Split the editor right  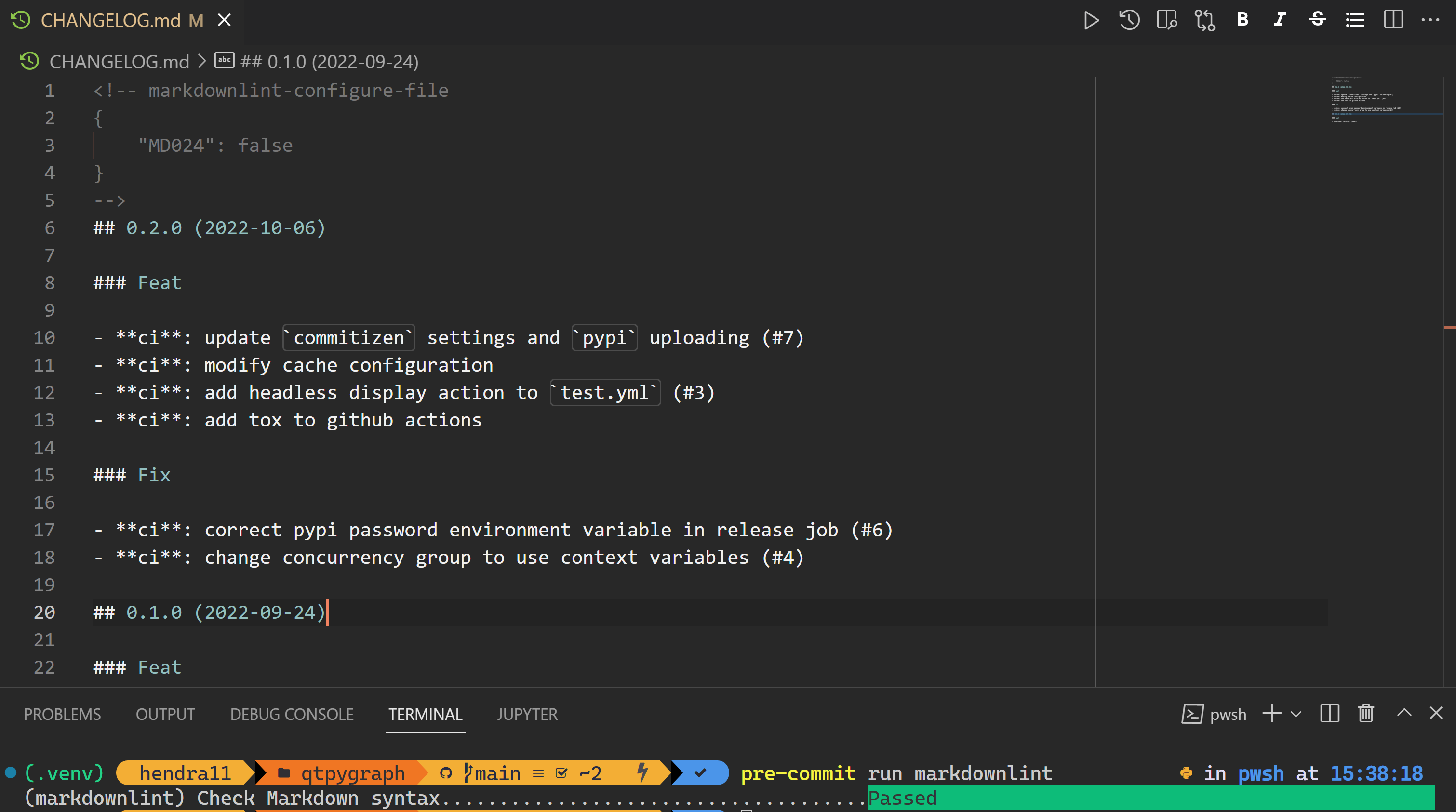1393,20
